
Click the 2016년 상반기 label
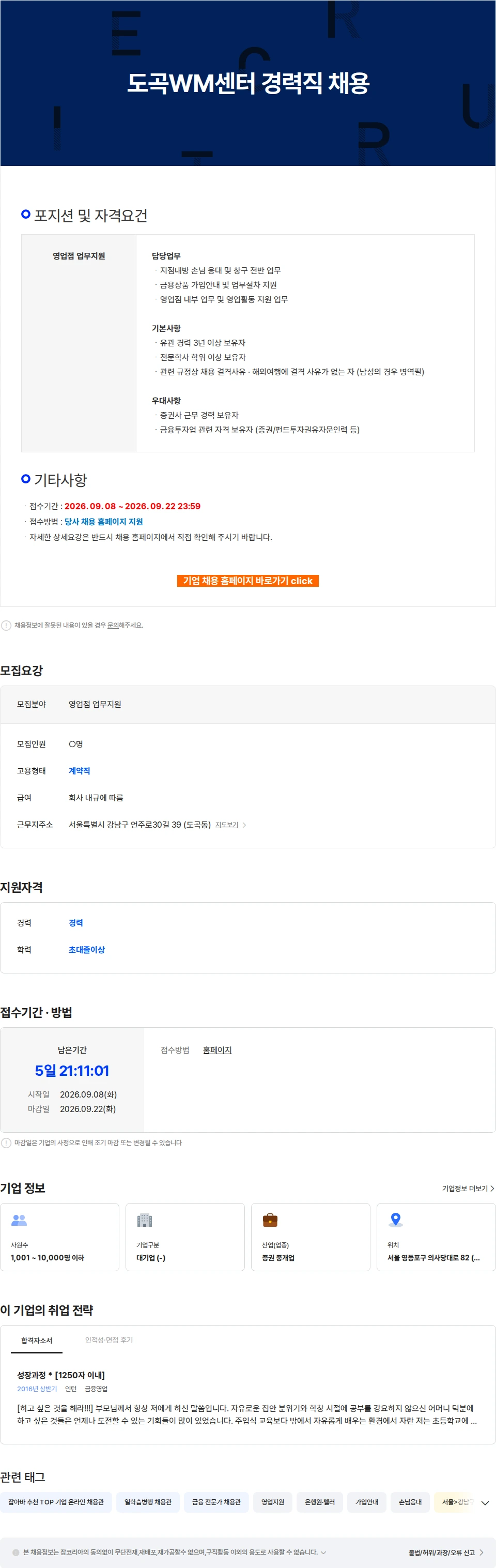[37, 1389]
